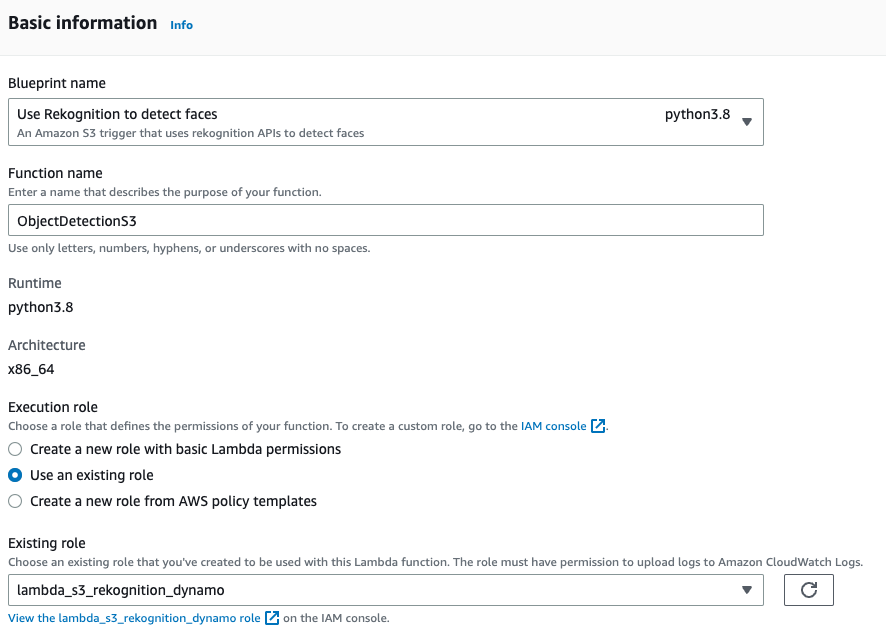Select 'Create a new role with basic Lambda permissions'

pyautogui.click(x=15, y=450)
